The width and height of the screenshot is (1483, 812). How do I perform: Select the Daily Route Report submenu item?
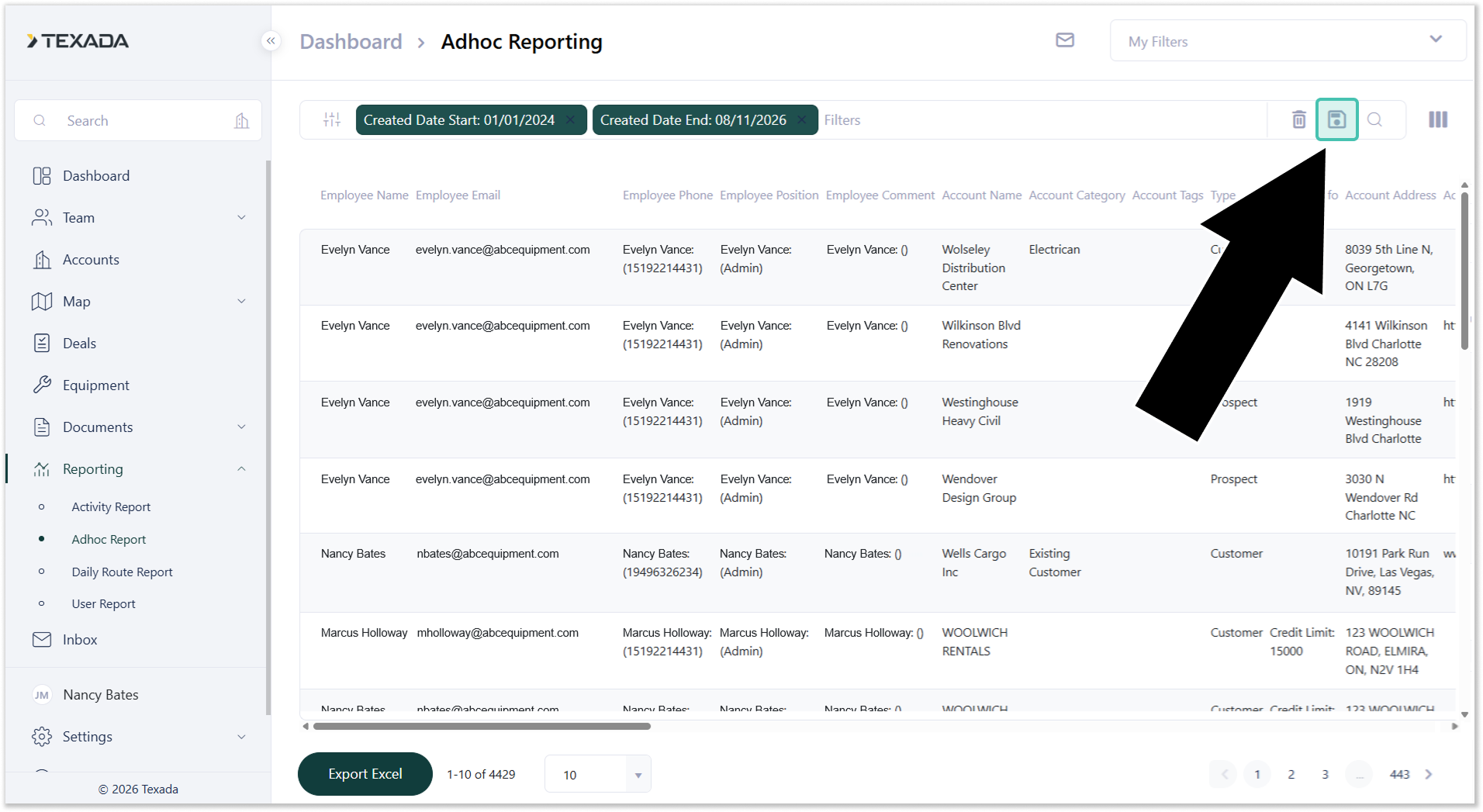(x=122, y=572)
